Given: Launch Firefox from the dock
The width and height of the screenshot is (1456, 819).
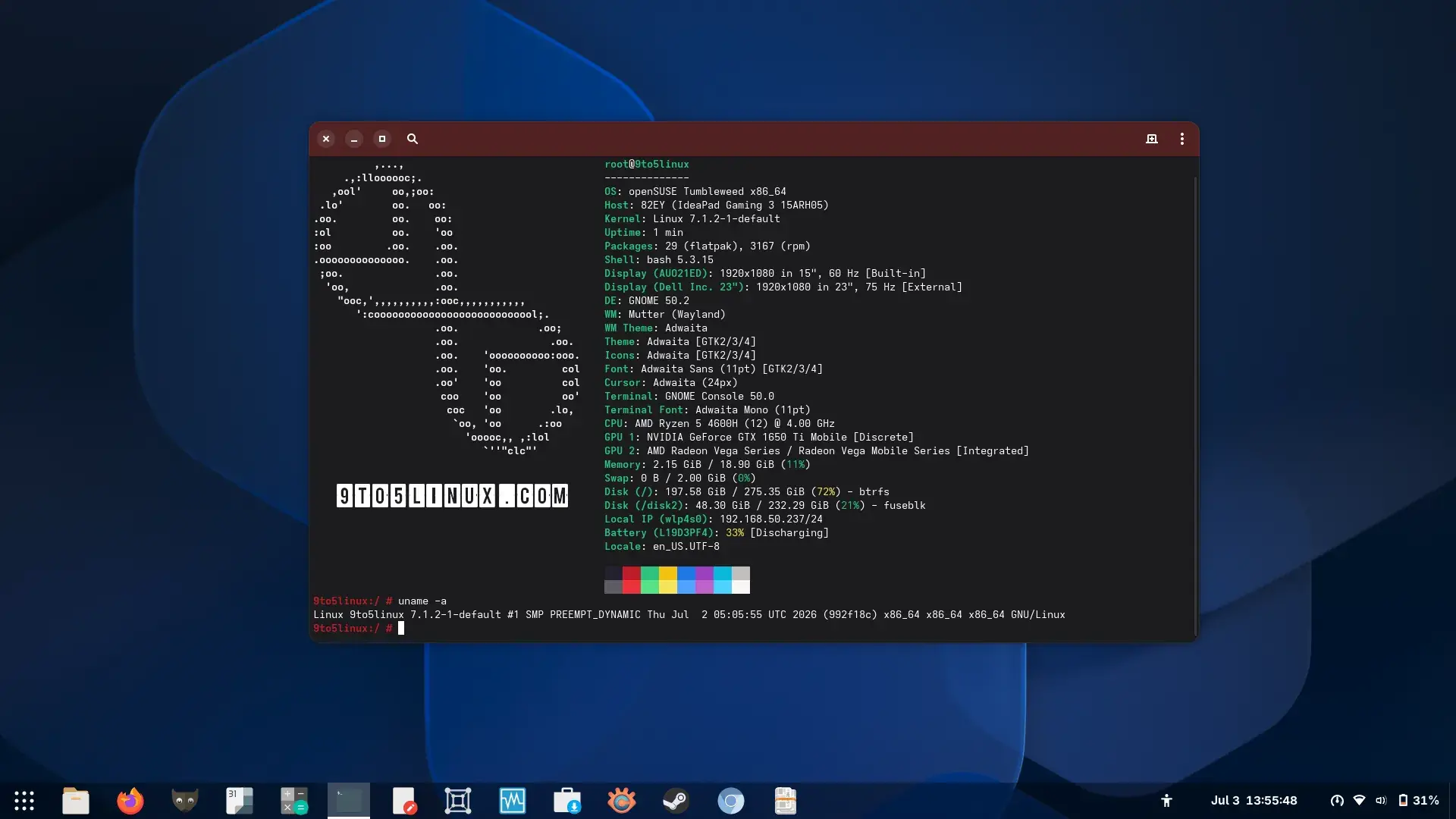Looking at the screenshot, I should tap(130, 801).
